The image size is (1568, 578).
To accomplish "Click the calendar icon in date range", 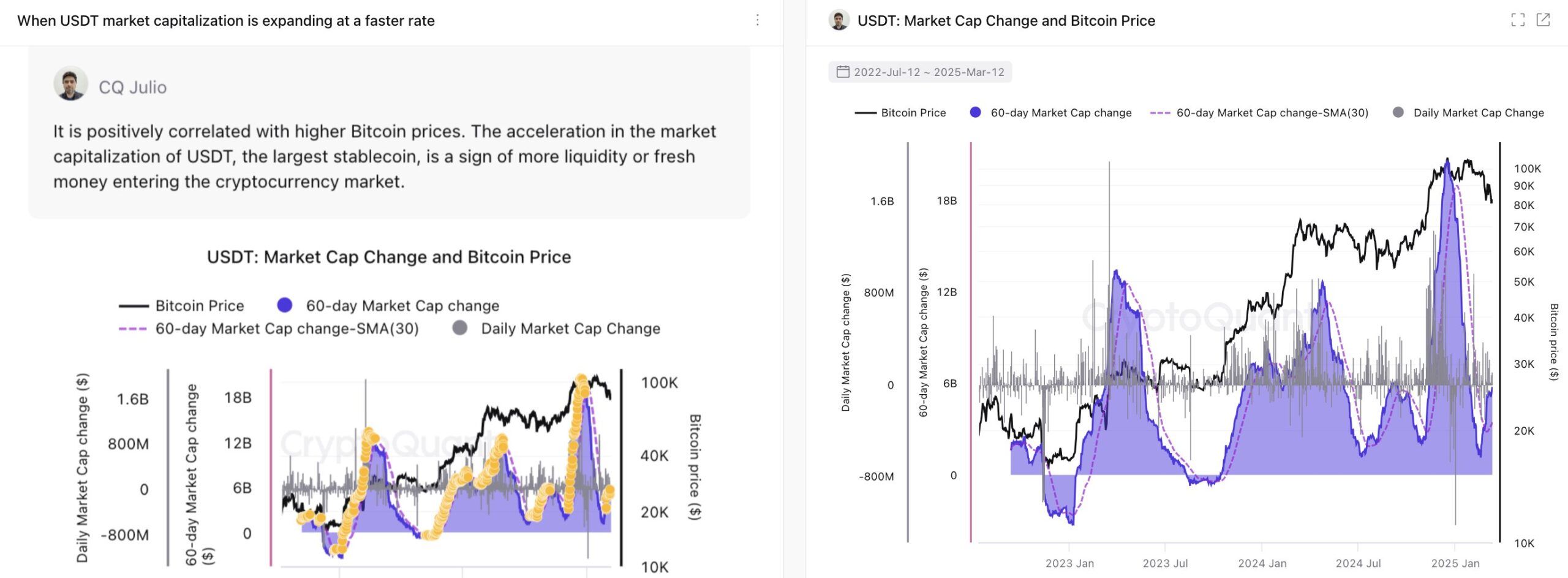I will click(x=843, y=72).
